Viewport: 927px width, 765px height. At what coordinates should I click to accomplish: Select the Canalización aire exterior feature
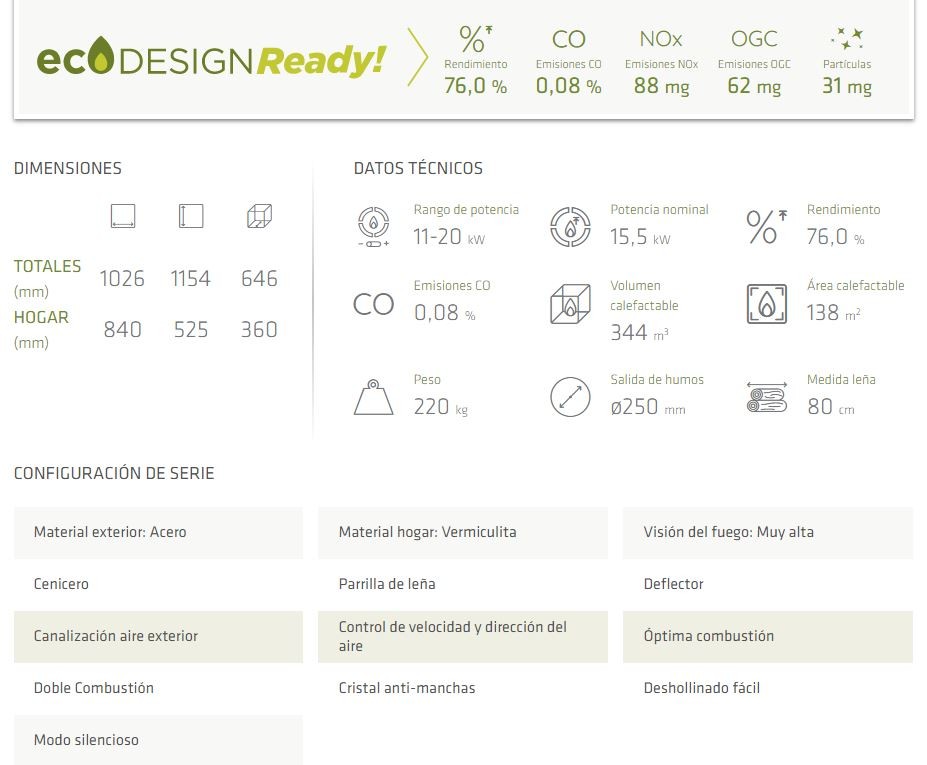(158, 636)
